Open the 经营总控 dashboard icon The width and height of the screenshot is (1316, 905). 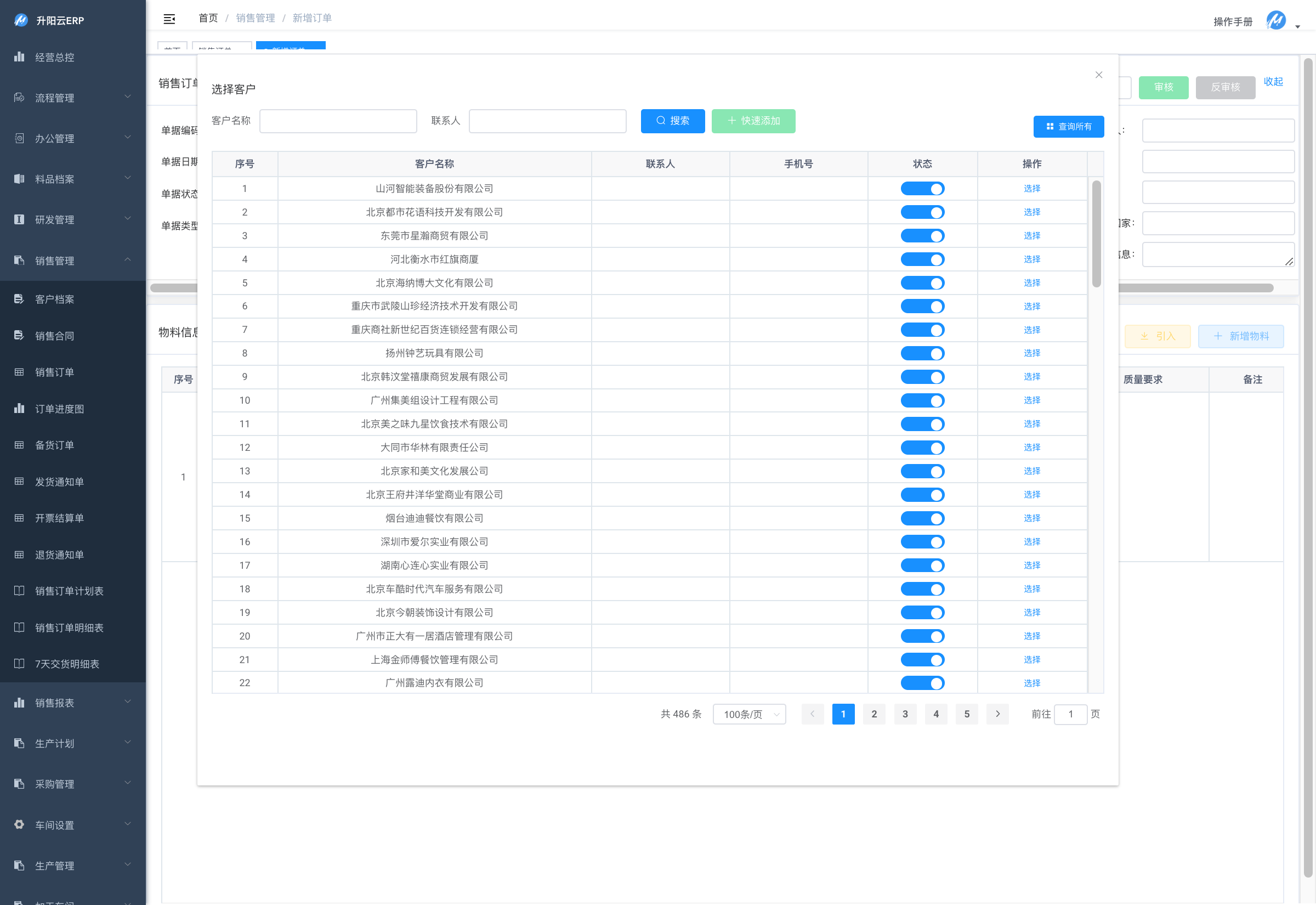point(19,56)
